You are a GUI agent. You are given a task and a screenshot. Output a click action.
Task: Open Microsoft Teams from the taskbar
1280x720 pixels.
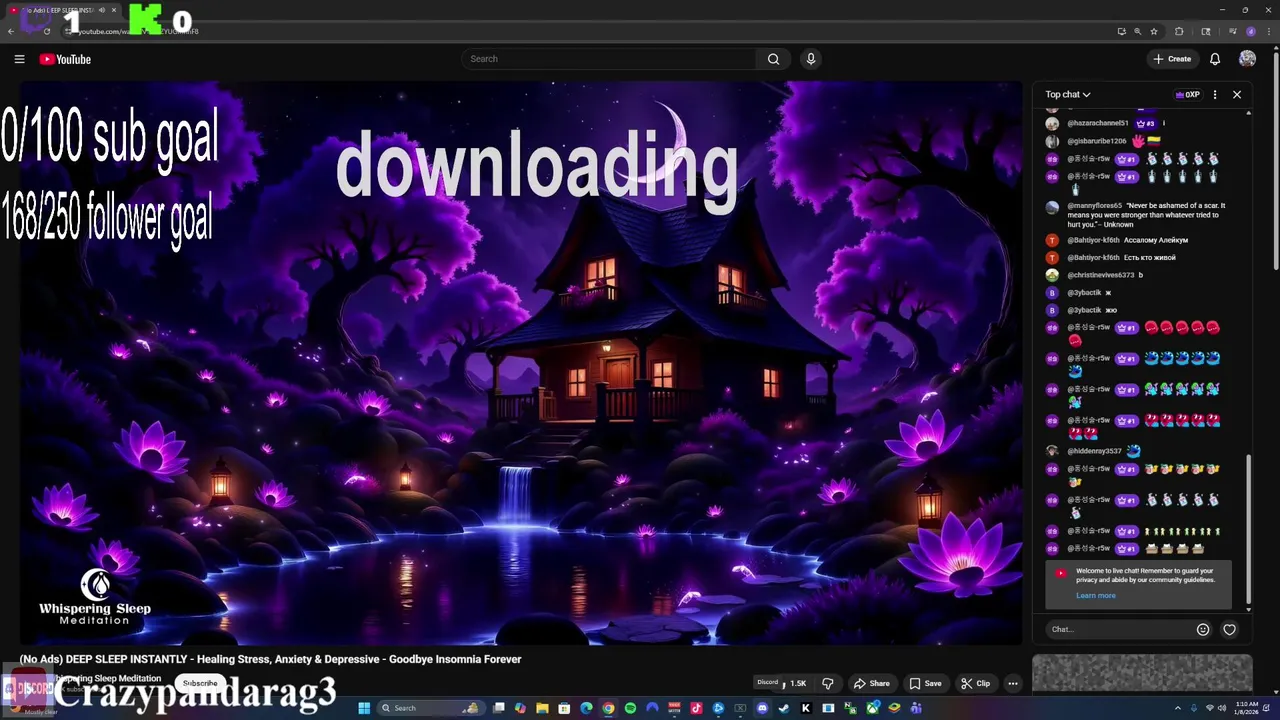click(x=916, y=708)
